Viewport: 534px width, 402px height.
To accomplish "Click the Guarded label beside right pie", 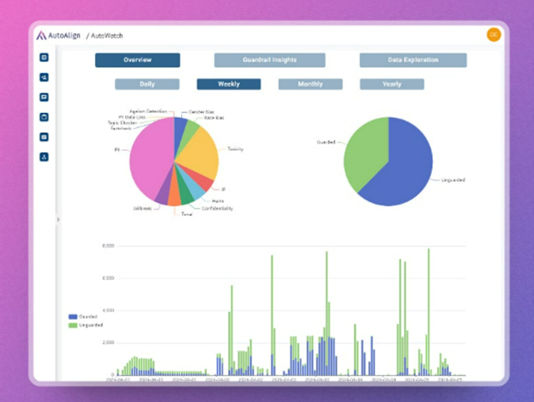I will coord(326,142).
